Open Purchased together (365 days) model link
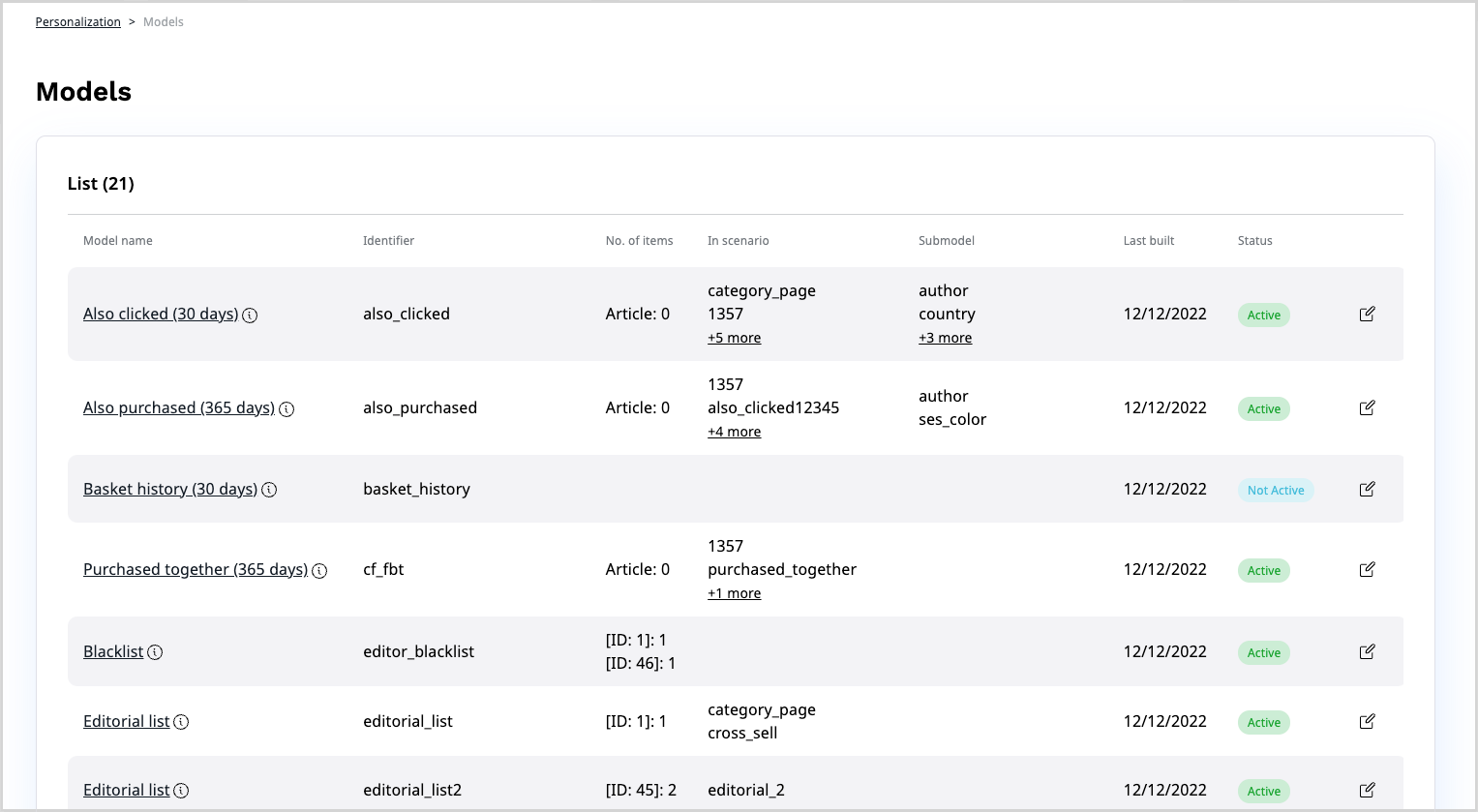This screenshot has width=1478, height=812. click(x=196, y=569)
